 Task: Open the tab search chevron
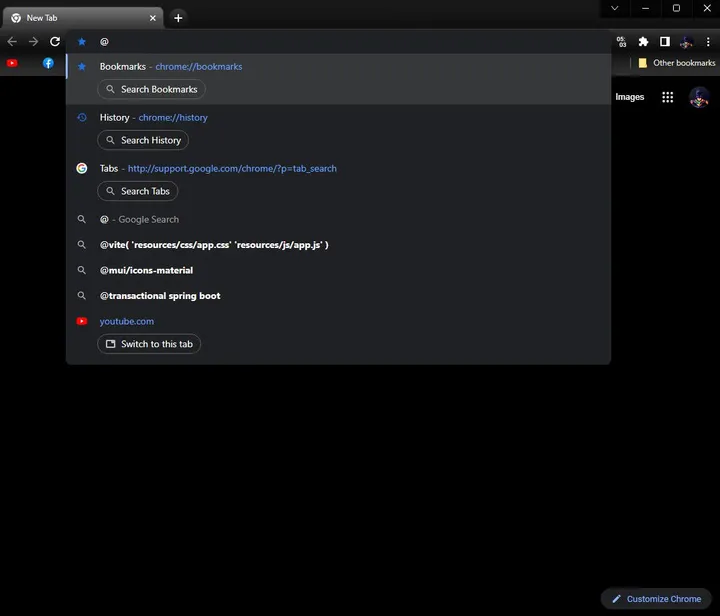615,8
